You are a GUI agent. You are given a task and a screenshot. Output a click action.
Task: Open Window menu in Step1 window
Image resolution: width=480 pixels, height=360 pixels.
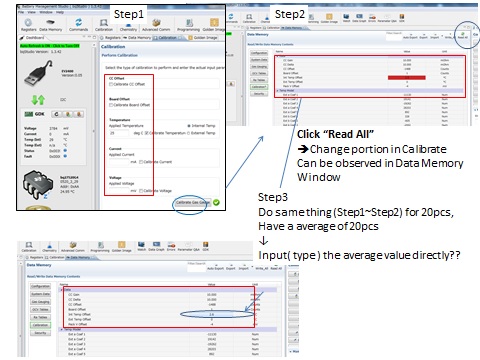pos(46,12)
